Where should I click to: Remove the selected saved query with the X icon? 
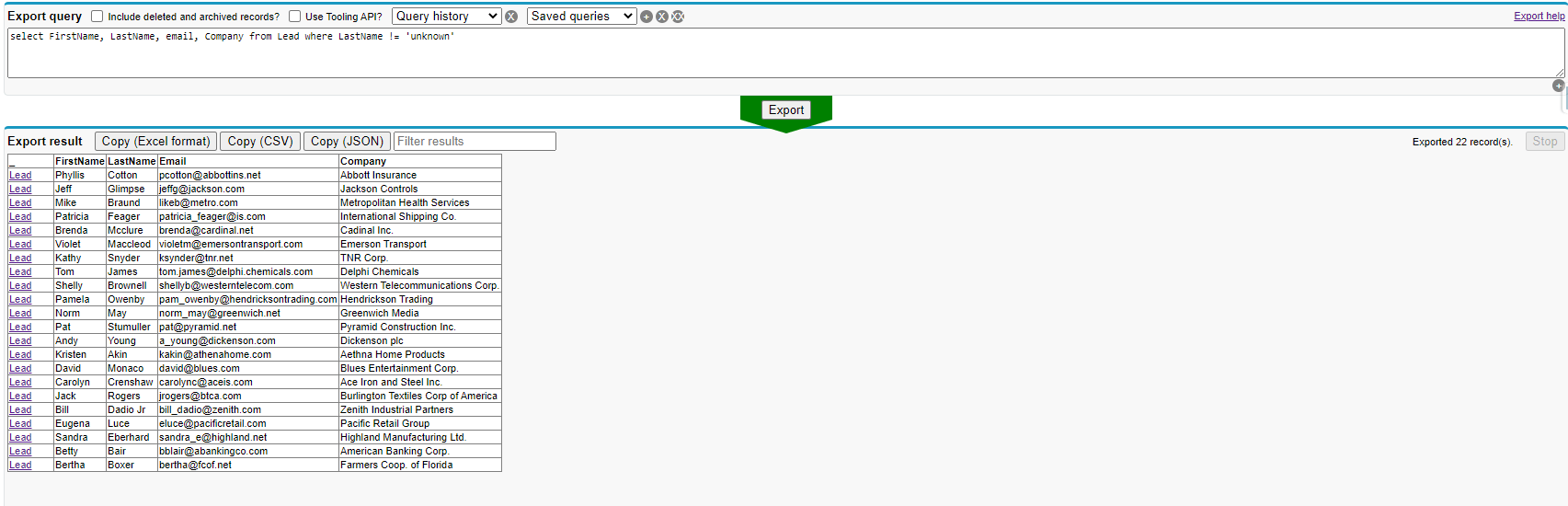pyautogui.click(x=662, y=17)
